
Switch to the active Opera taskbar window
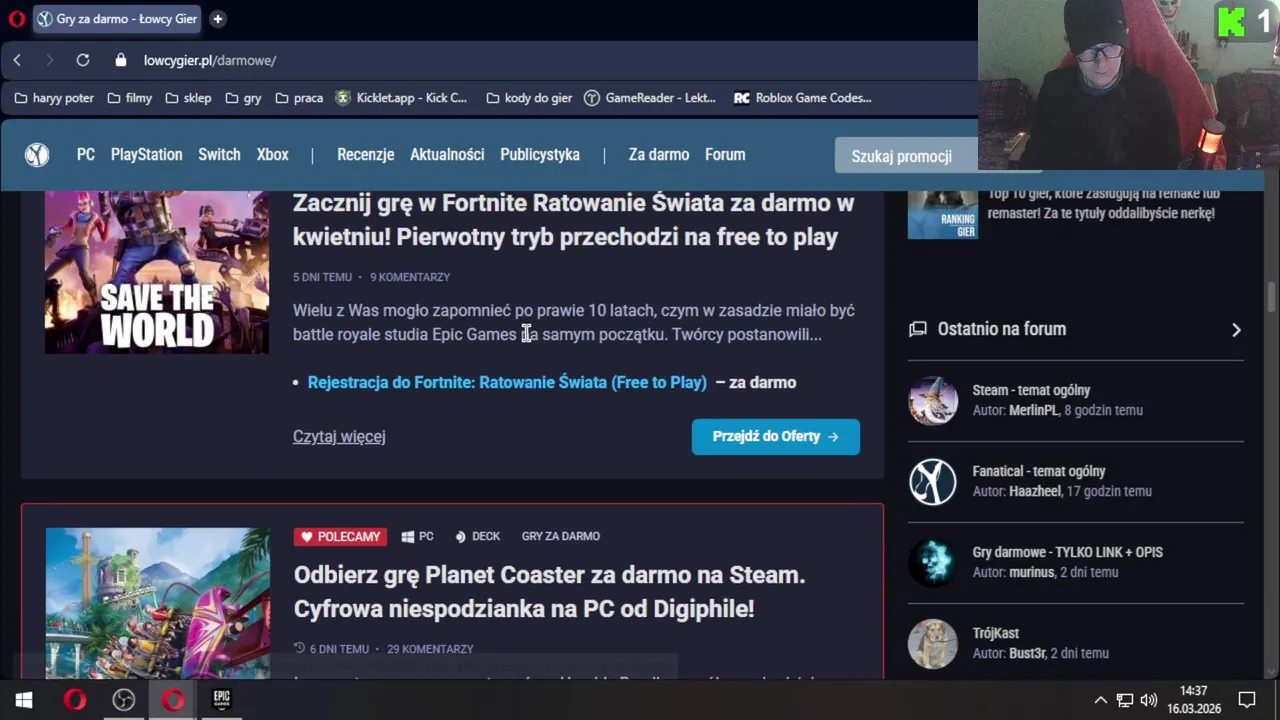tap(173, 700)
